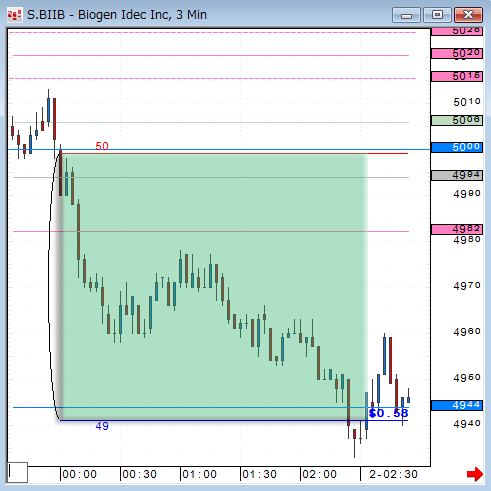Click the chart application icon in title bar
This screenshot has width=491, height=491.
point(14,15)
